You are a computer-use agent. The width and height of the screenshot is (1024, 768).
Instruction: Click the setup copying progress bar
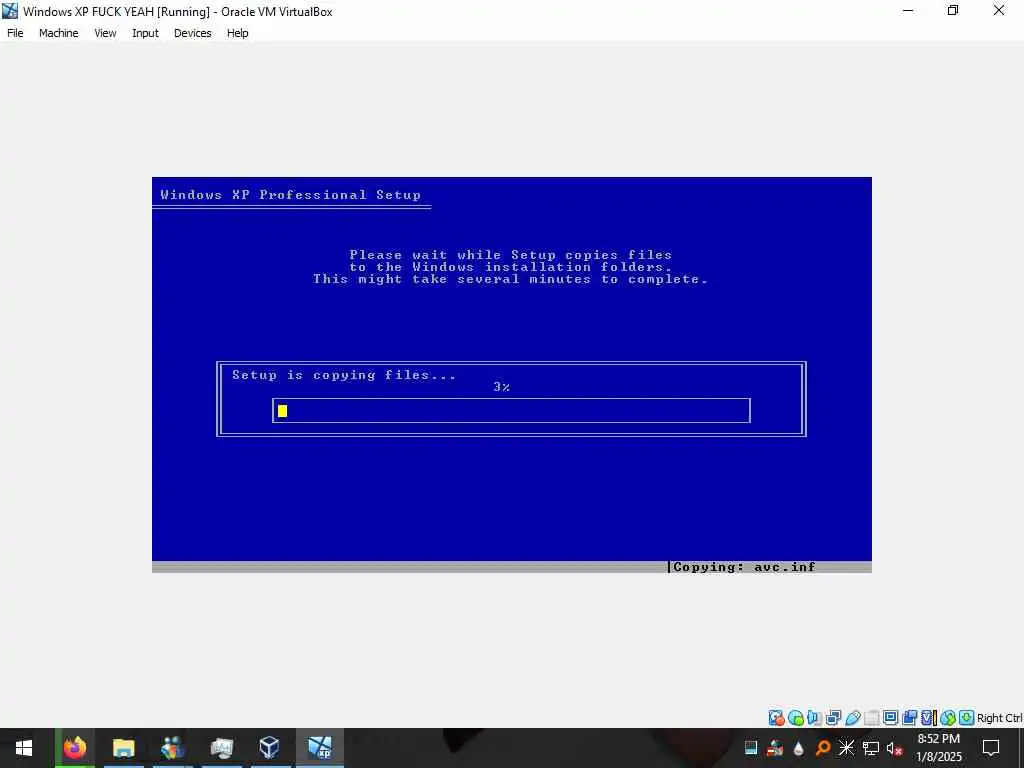(511, 411)
